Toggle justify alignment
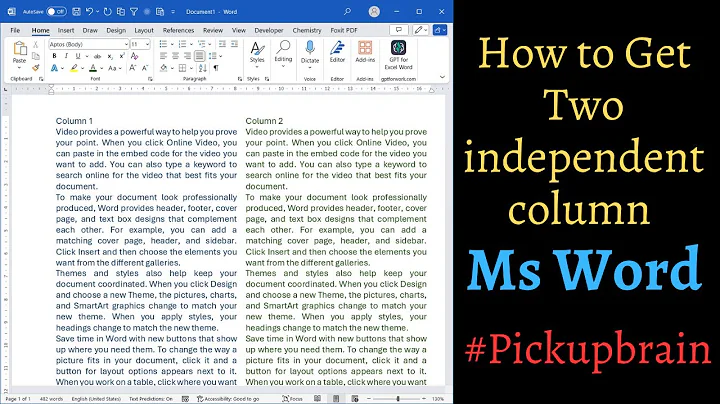 199,56
